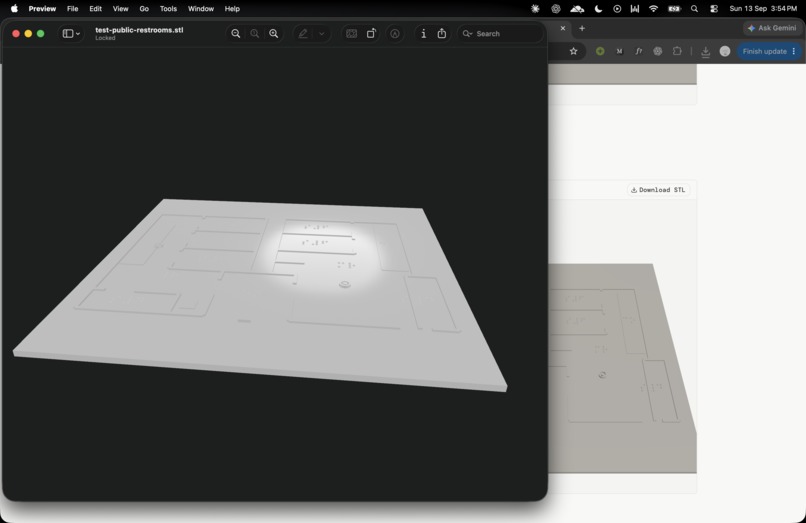Click the knot-shaped icon in the menu bar
Screen dimensions: 806x523
556,9
